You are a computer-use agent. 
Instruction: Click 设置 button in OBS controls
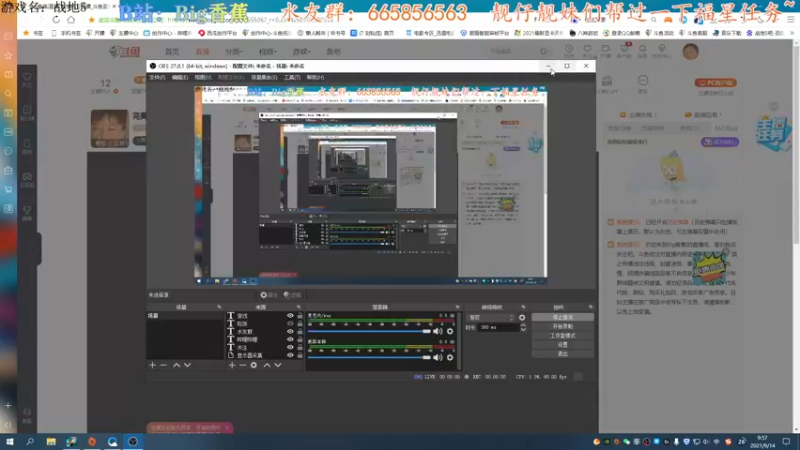[562, 345]
